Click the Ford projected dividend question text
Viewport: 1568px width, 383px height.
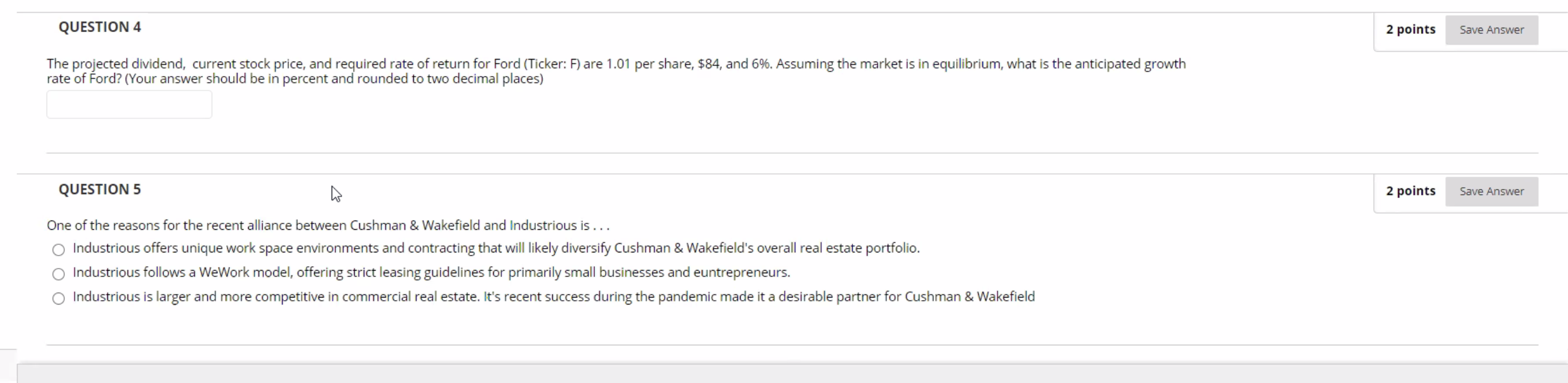pos(616,71)
